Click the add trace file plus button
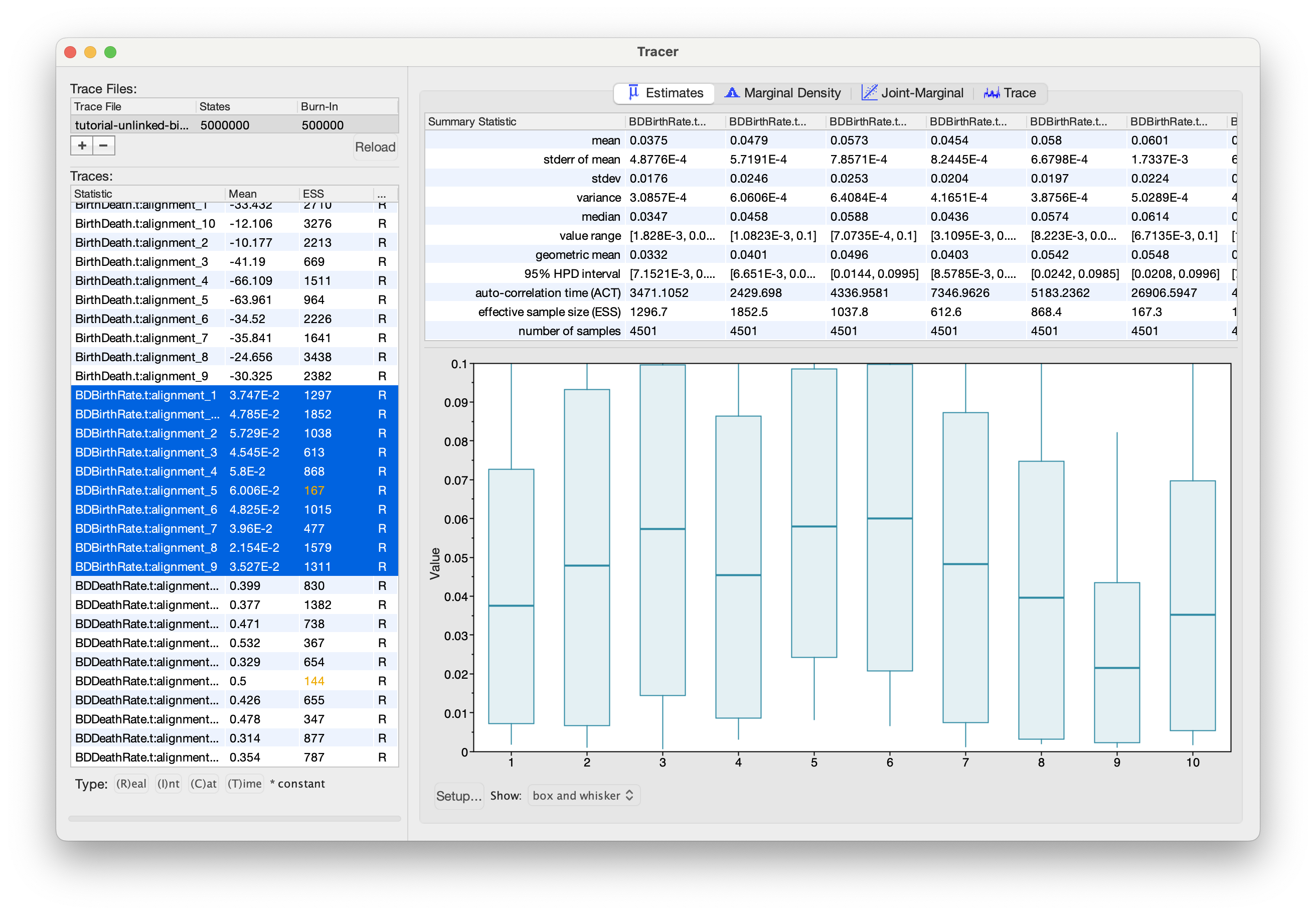 (x=82, y=145)
